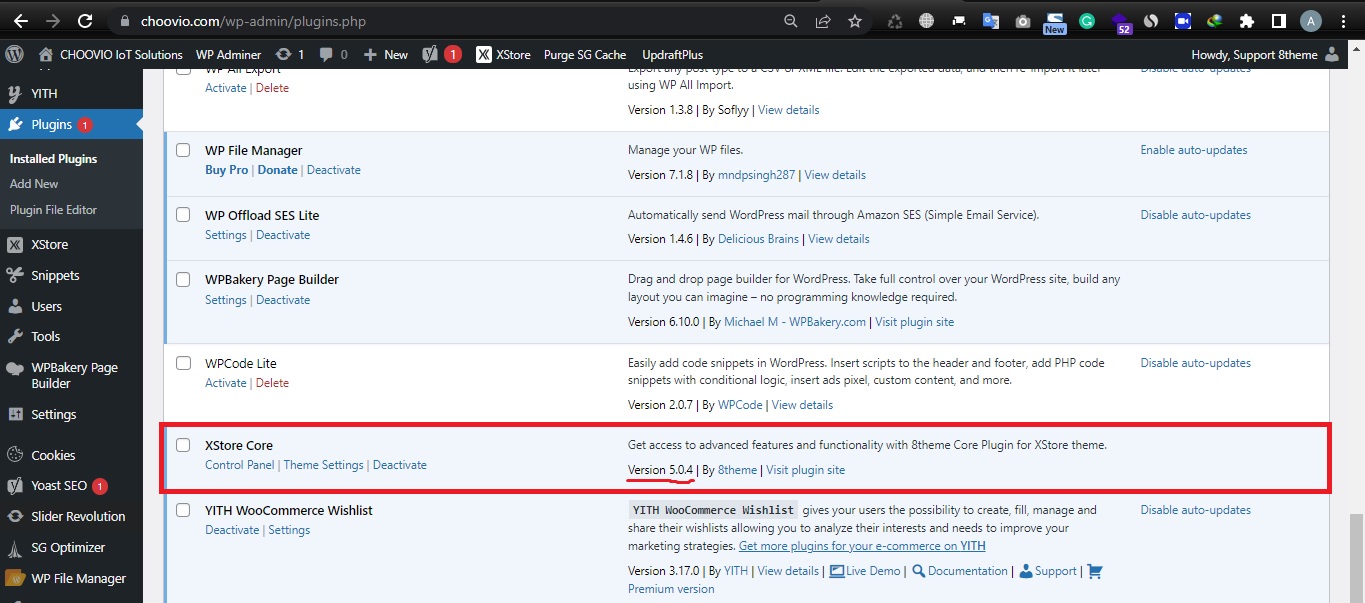The image size is (1365, 603).
Task: Tick the WPBakery Page Builder plugin checkbox
Action: click(x=183, y=280)
